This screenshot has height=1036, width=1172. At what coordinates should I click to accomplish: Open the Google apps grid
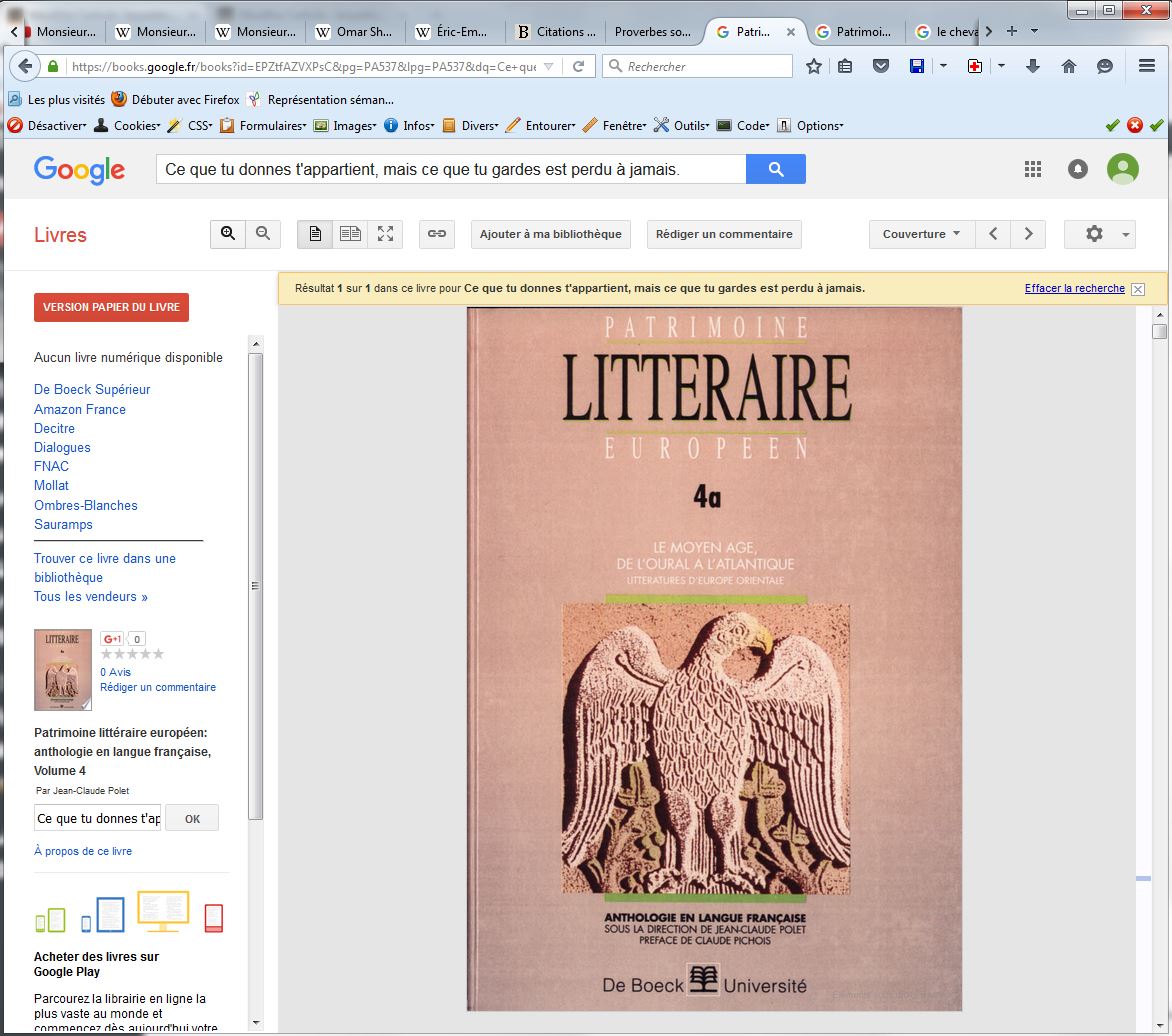tap(1033, 169)
